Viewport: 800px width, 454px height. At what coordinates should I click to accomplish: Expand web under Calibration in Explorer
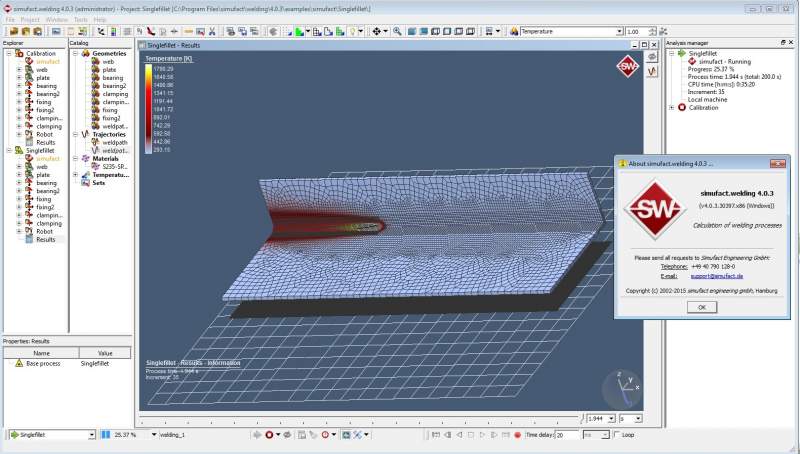point(19,69)
